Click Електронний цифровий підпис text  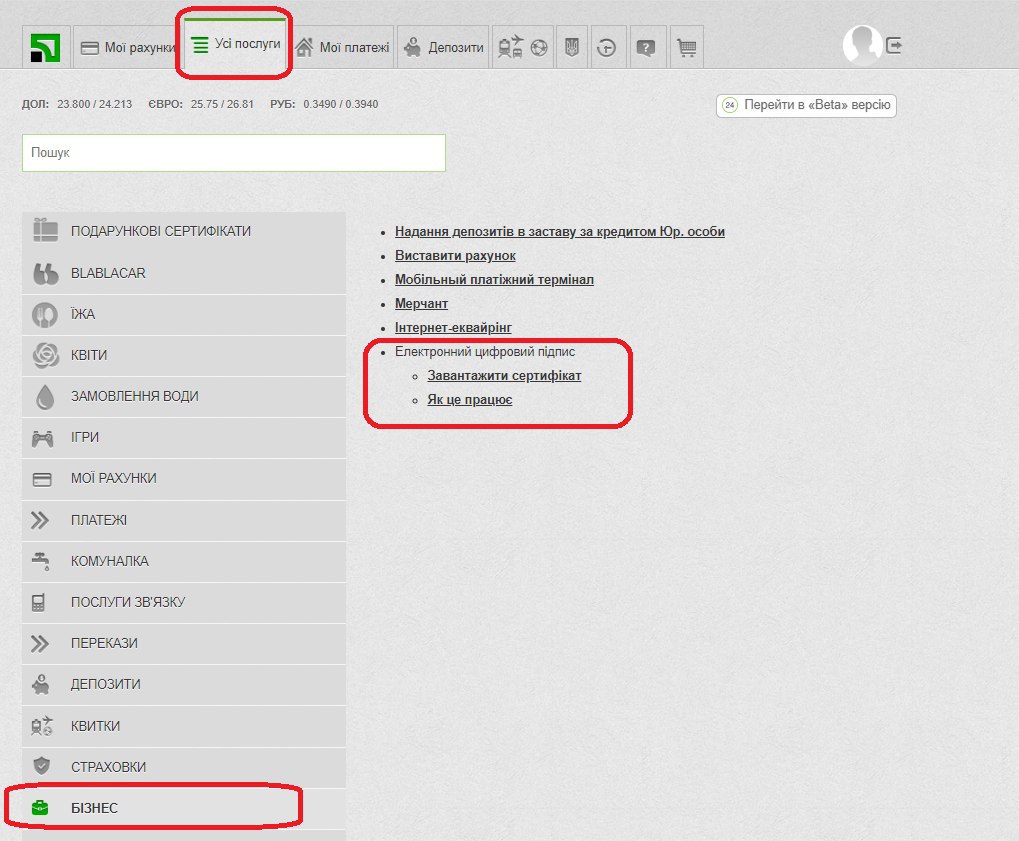coord(485,352)
